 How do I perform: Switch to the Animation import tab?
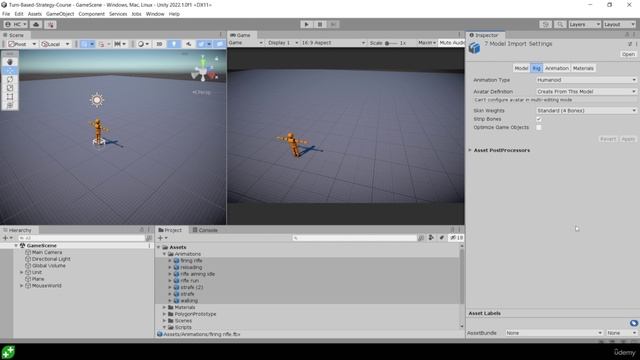[556, 68]
